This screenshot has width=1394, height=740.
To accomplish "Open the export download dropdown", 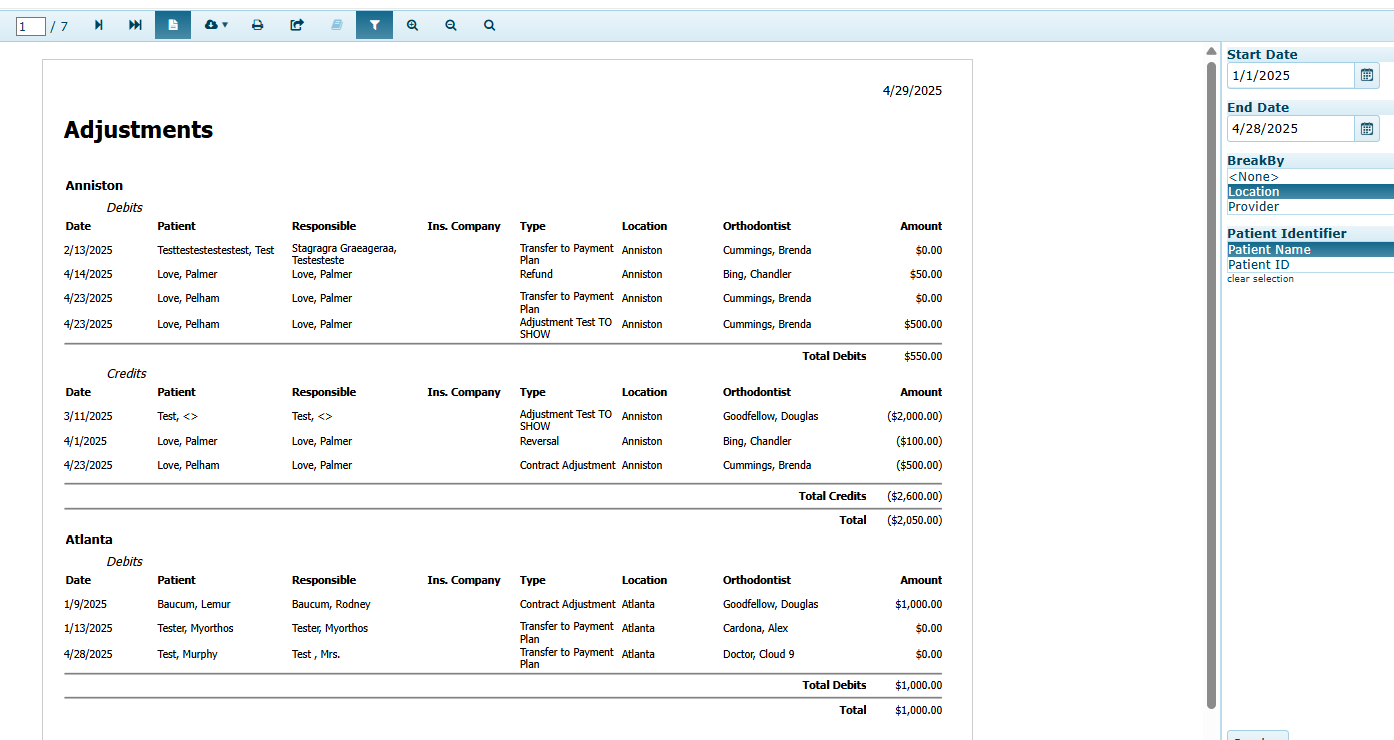I will [216, 25].
